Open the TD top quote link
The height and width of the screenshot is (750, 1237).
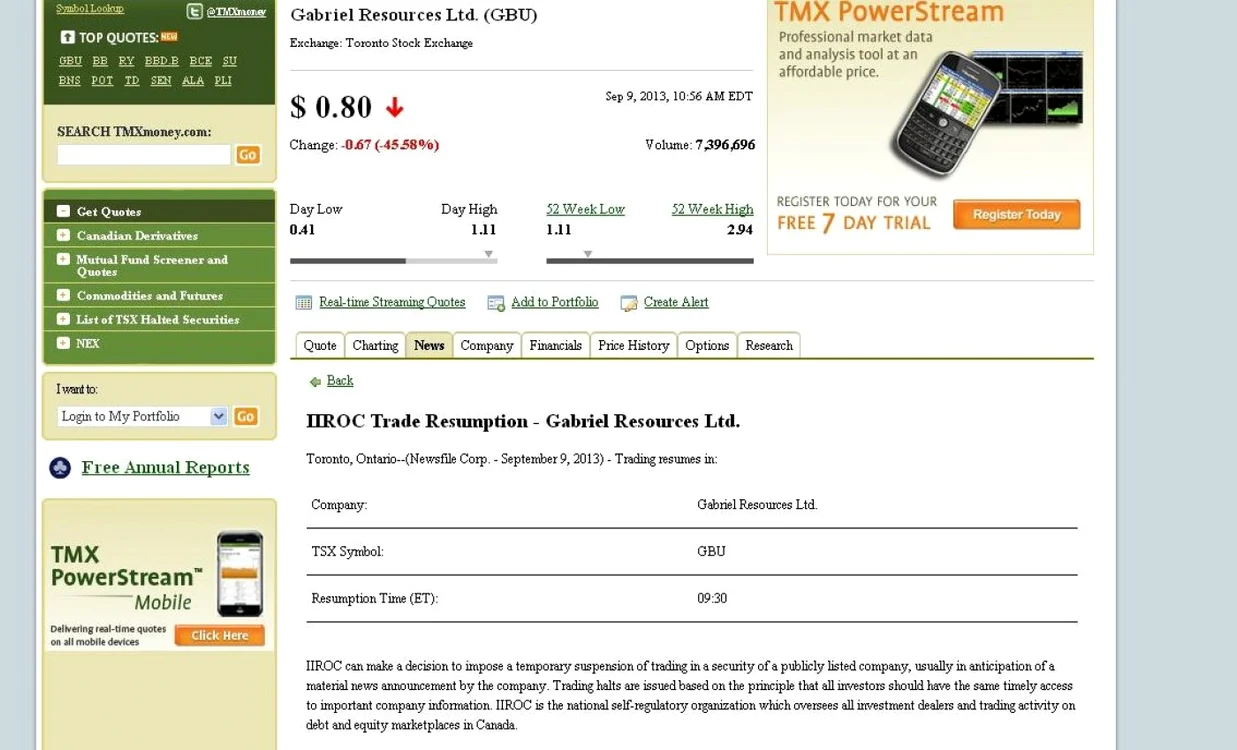(x=132, y=81)
